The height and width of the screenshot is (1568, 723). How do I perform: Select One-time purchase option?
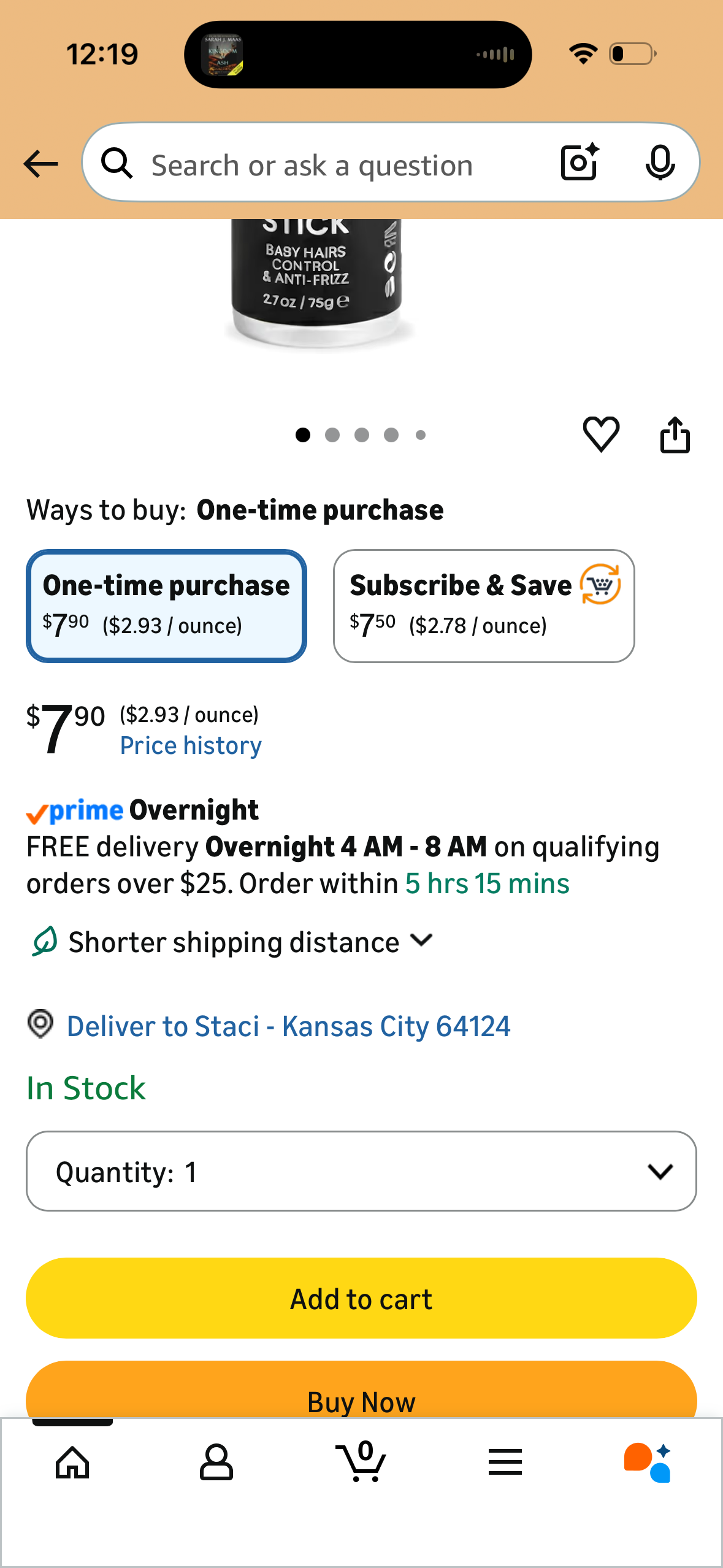pos(166,606)
